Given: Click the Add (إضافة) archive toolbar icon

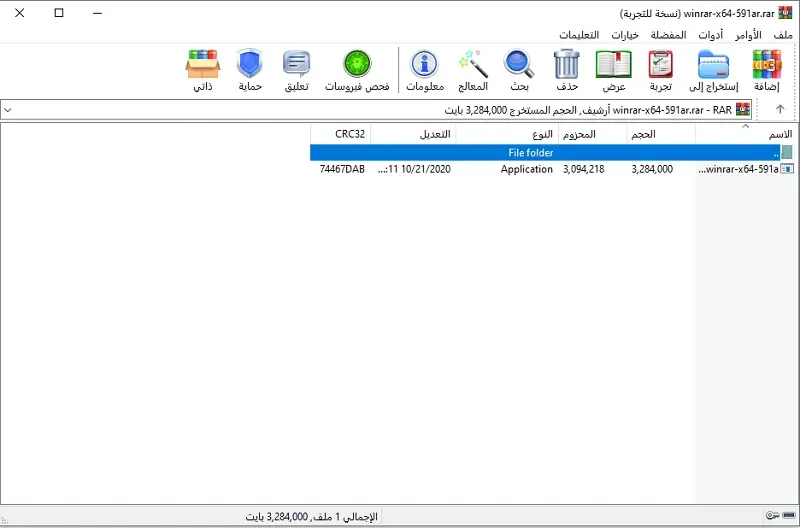Looking at the screenshot, I should pos(766,71).
